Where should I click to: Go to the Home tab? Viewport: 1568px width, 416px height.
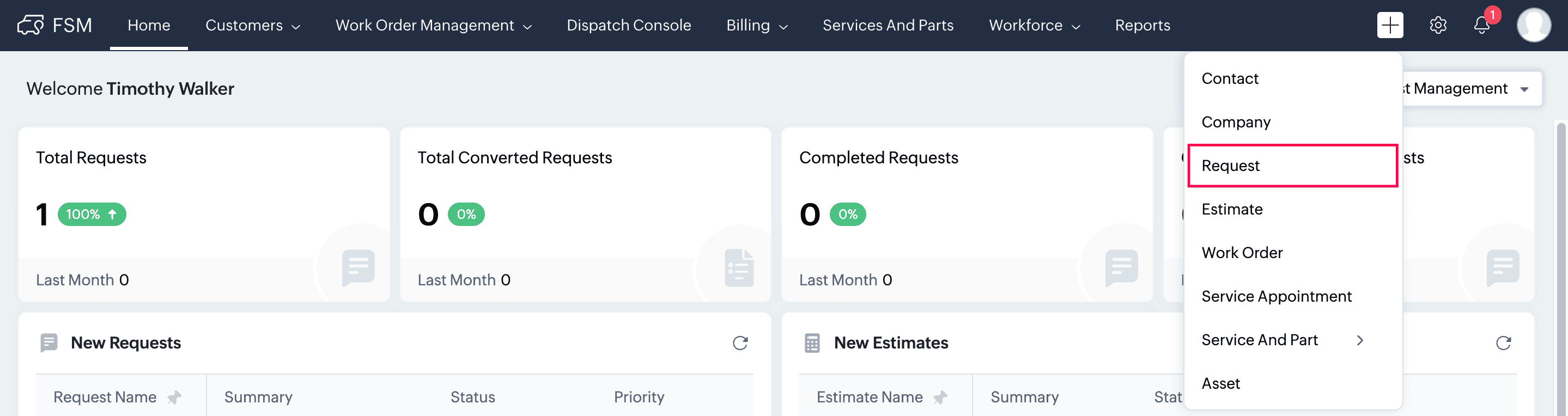coord(149,26)
